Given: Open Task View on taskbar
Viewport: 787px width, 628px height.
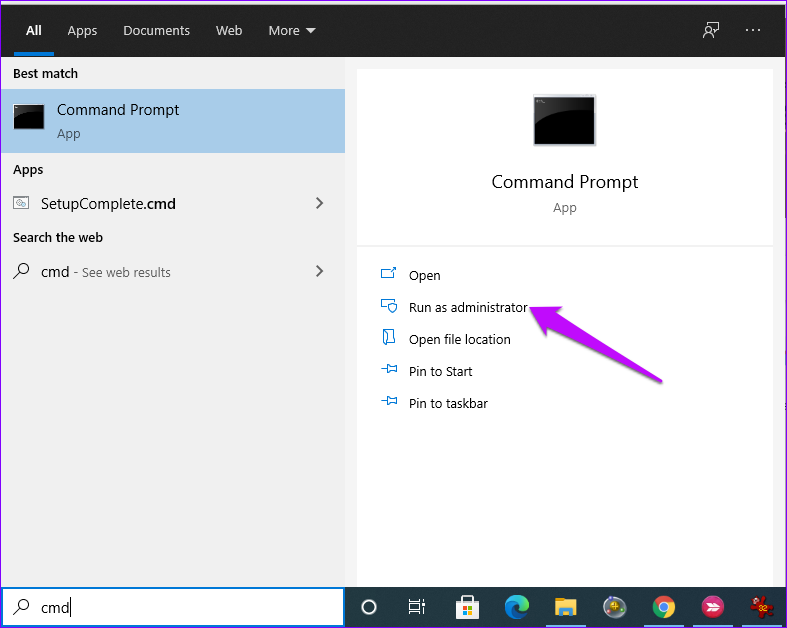Looking at the screenshot, I should coord(417,607).
